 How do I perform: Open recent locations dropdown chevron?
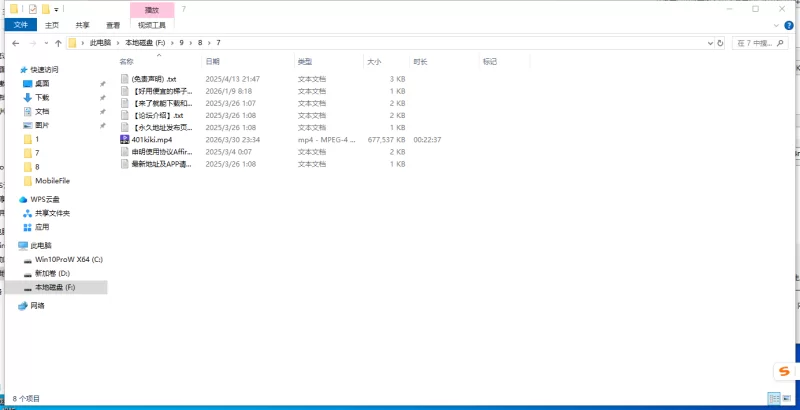click(x=46, y=43)
